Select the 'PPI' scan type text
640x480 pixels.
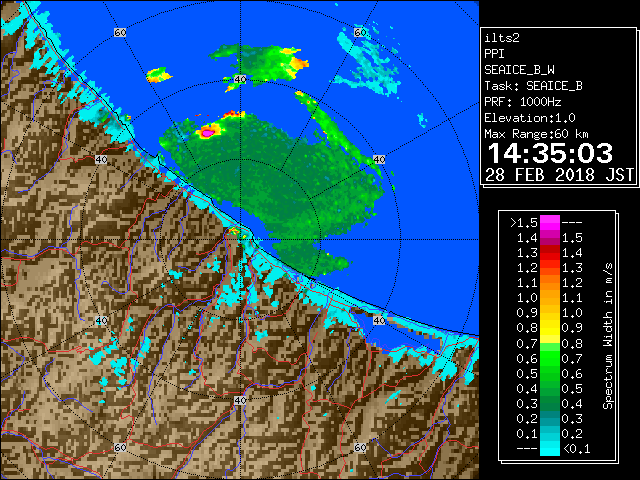(x=494, y=54)
